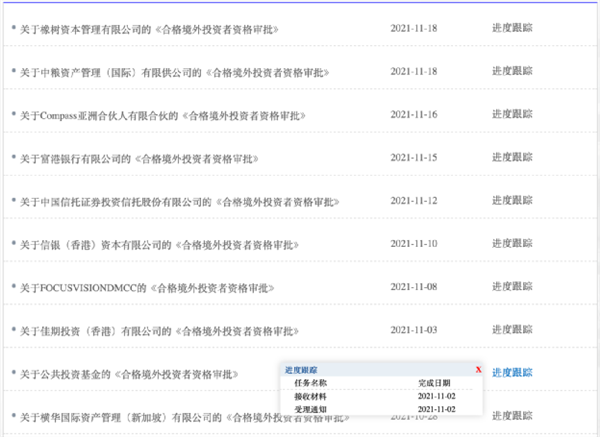Close the 进度跟踪 popup with red X
Image resolution: width=600 pixels, height=437 pixels.
click(478, 370)
